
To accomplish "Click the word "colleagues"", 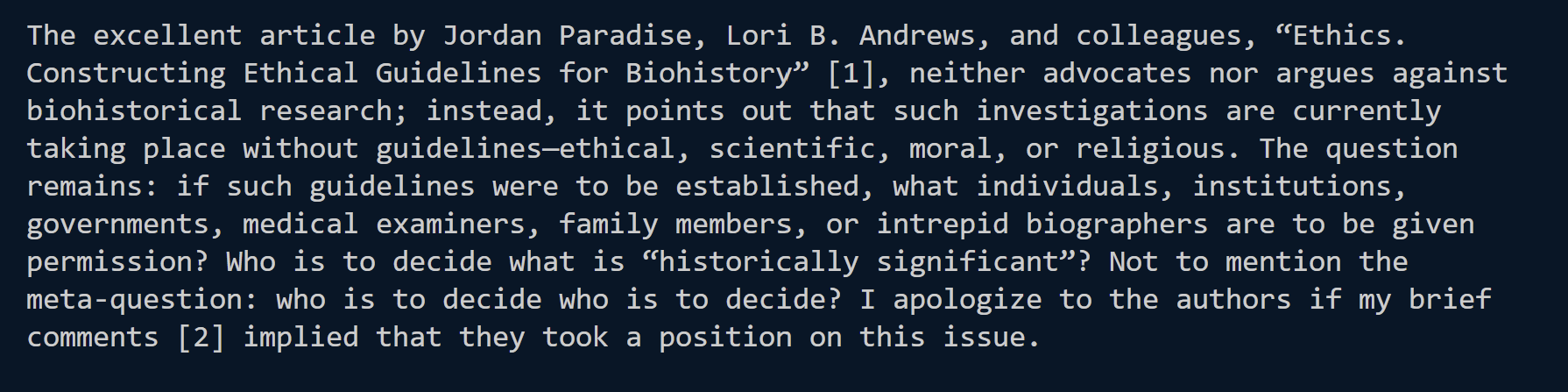I will click(x=1159, y=36).
